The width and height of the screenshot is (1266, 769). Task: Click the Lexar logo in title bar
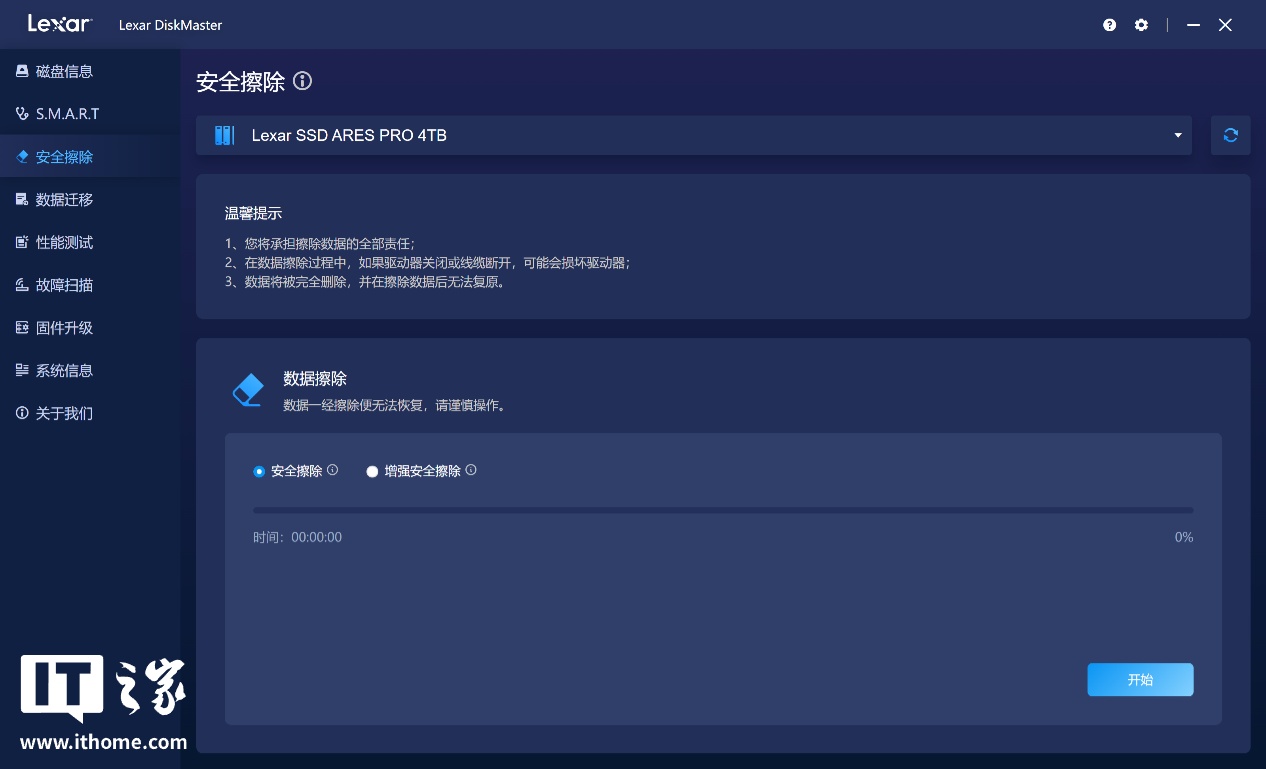coord(59,24)
